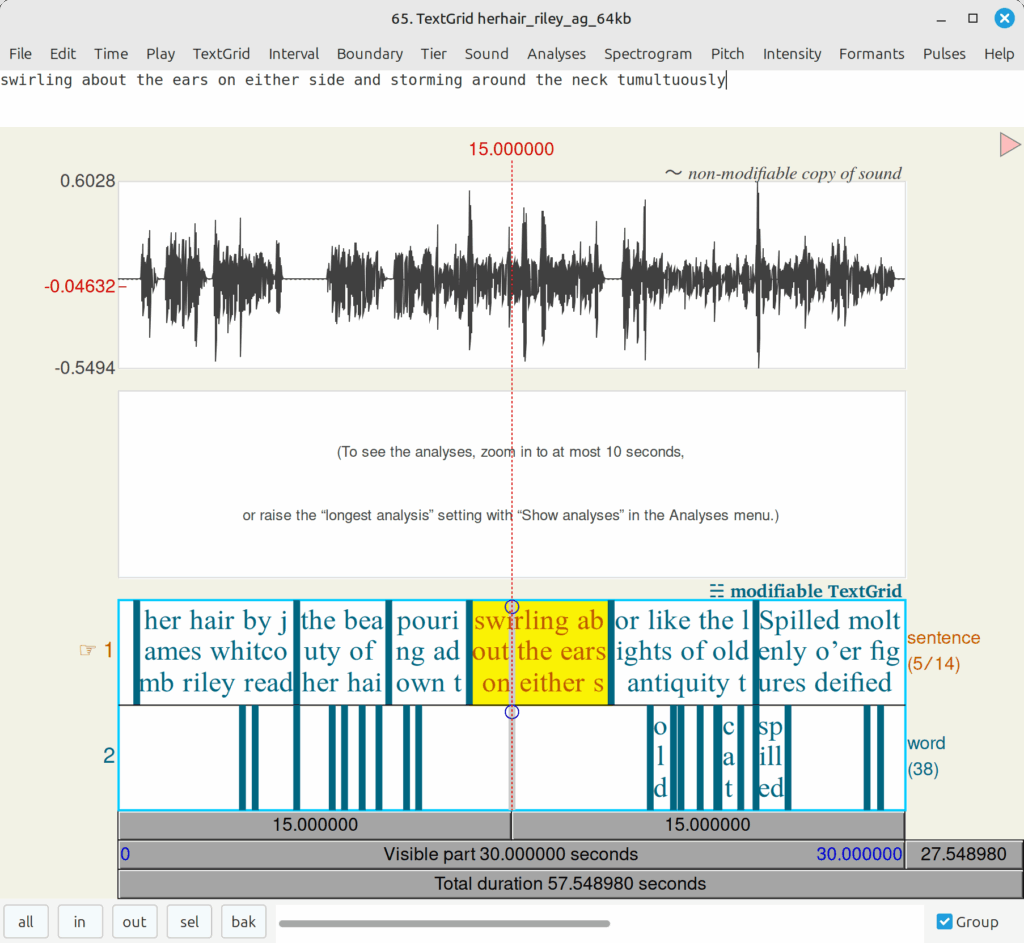The width and height of the screenshot is (1024, 943).
Task: Maximize the TextGrid editor window
Action: tap(972, 19)
